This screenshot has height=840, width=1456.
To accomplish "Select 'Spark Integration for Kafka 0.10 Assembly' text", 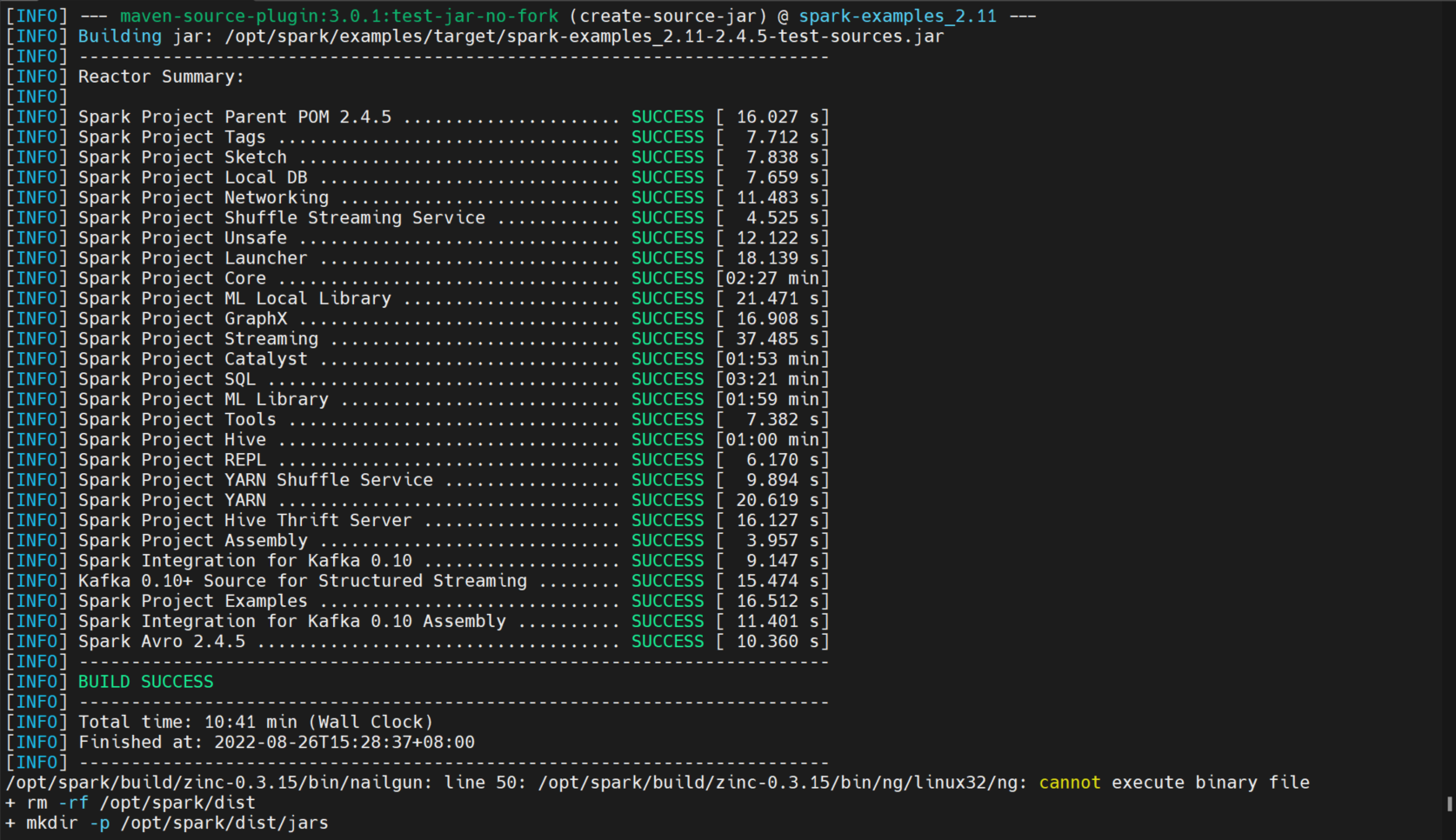I will 292,621.
